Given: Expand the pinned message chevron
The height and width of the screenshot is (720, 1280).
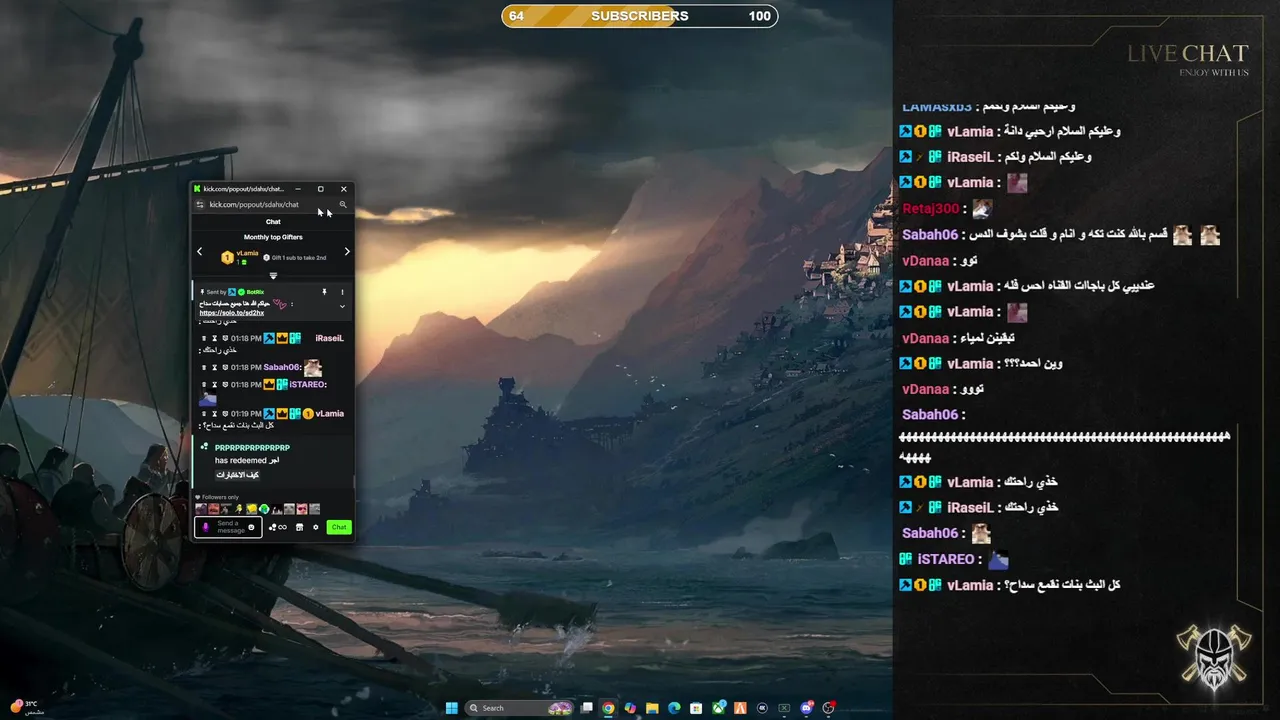Looking at the screenshot, I should pos(342,306).
